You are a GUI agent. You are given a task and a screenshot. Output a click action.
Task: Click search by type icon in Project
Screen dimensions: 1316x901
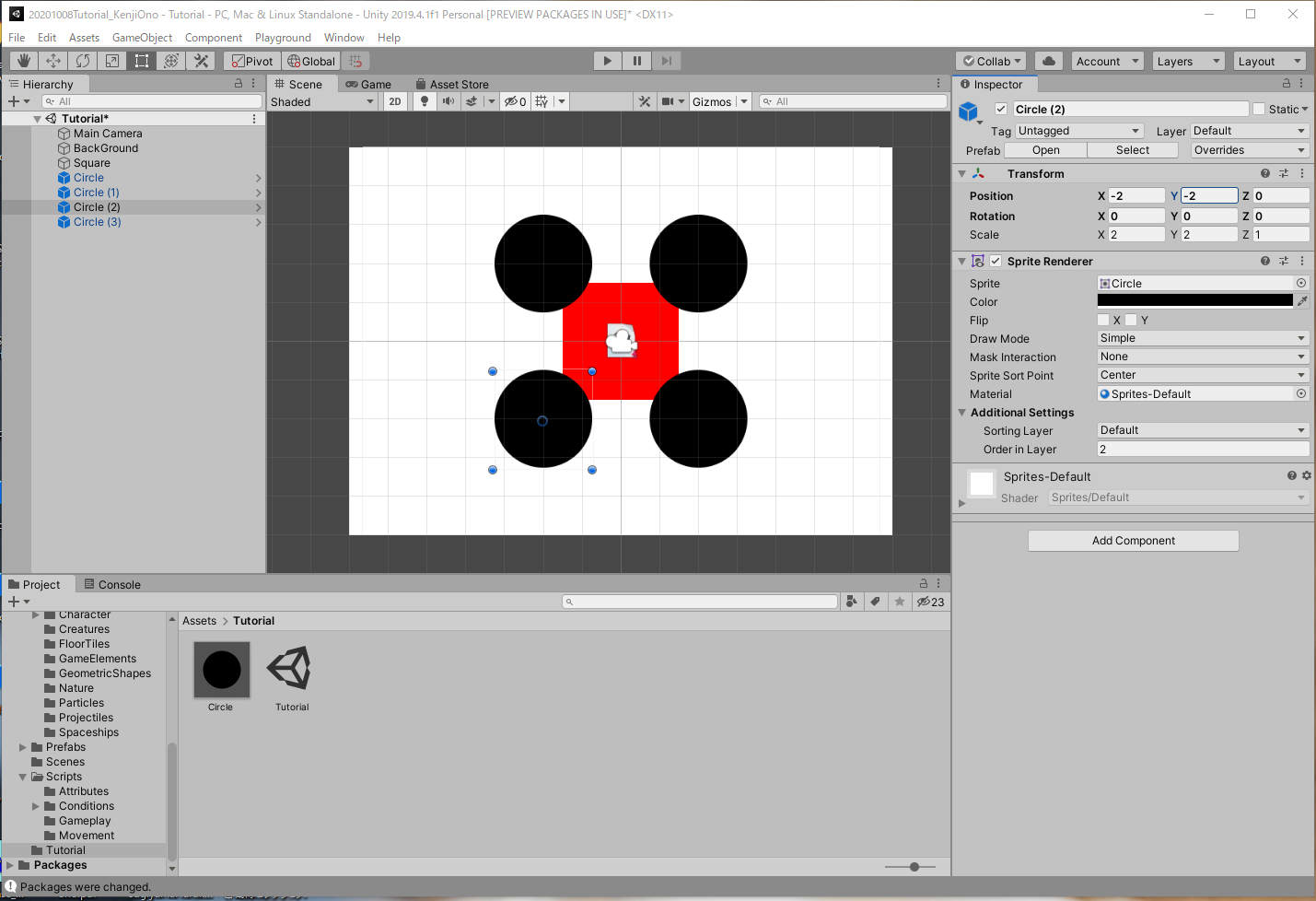(852, 602)
